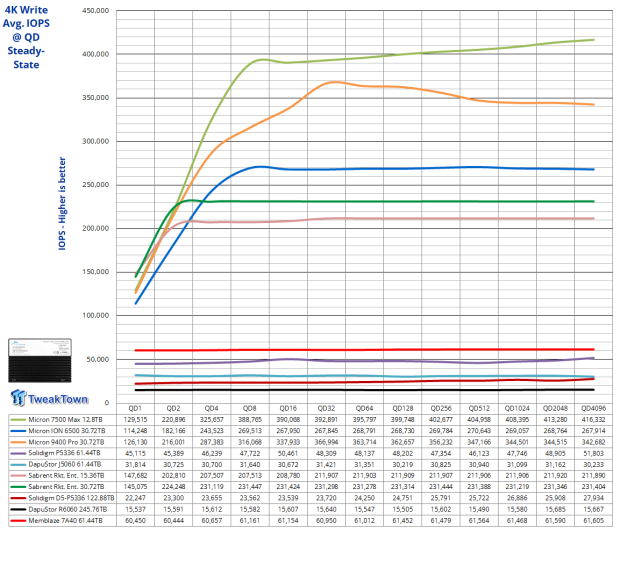Click the QD1024 column header
Screen dimensions: 620x568
[x=517, y=408]
